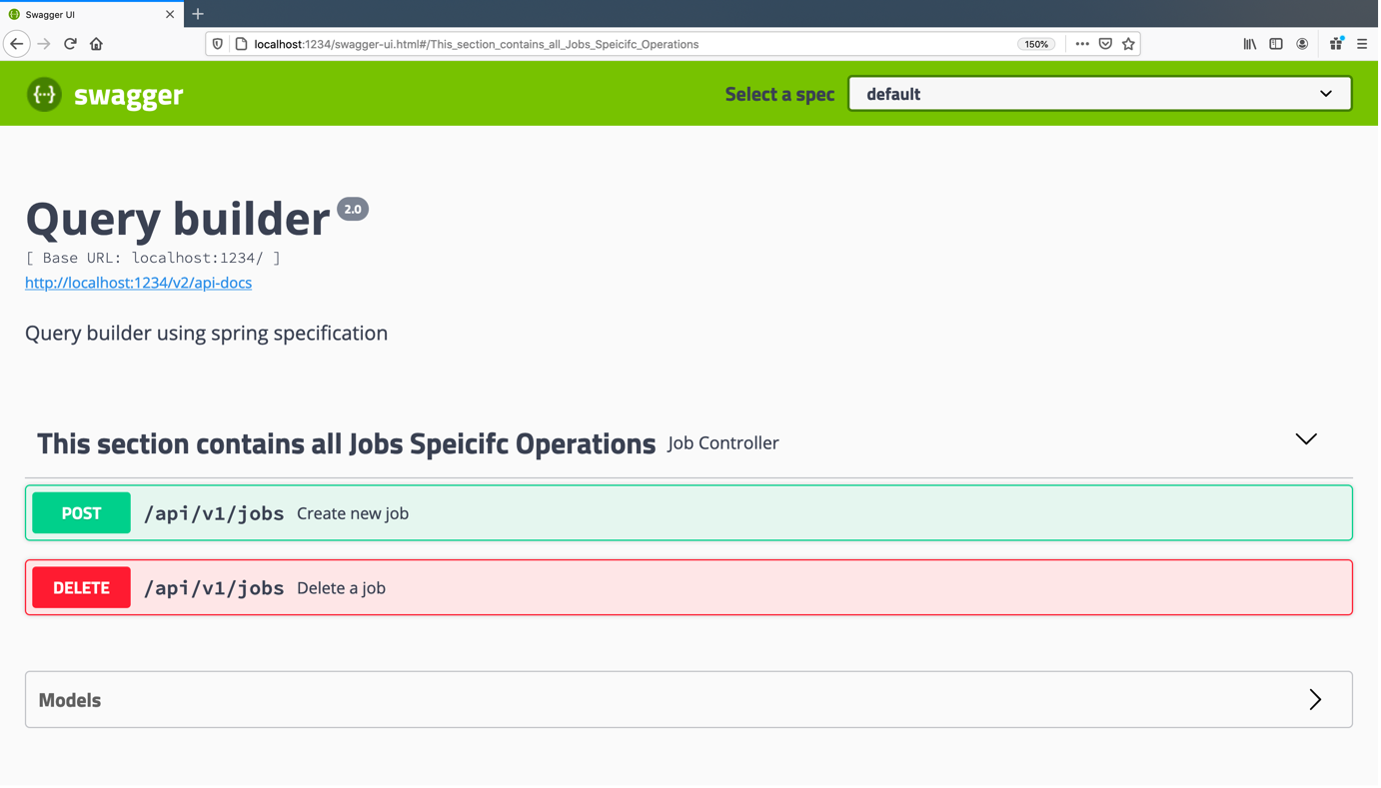
Task: Open the Select a spec dropdown
Action: (1100, 94)
